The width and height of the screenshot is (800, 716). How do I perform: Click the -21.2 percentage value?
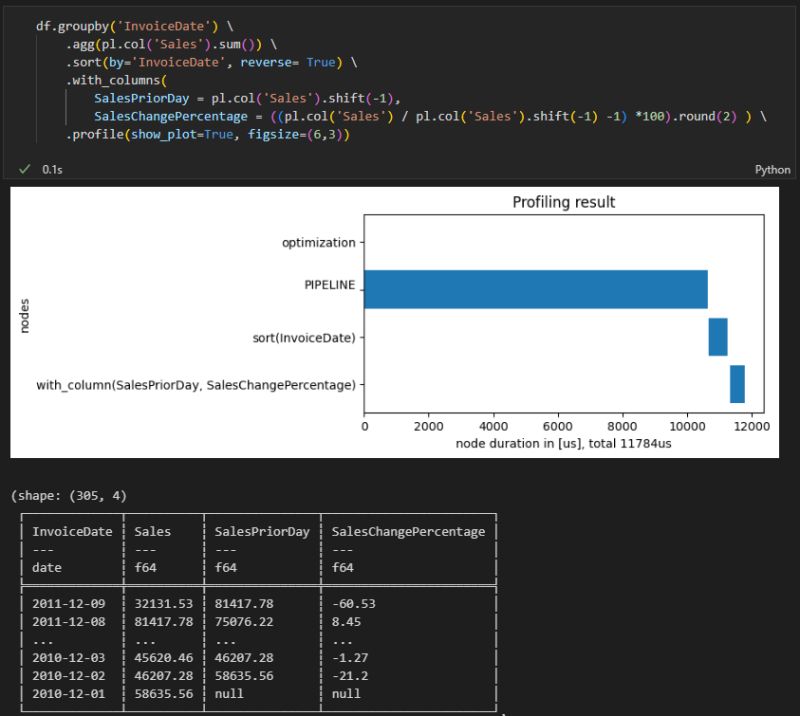coord(350,676)
